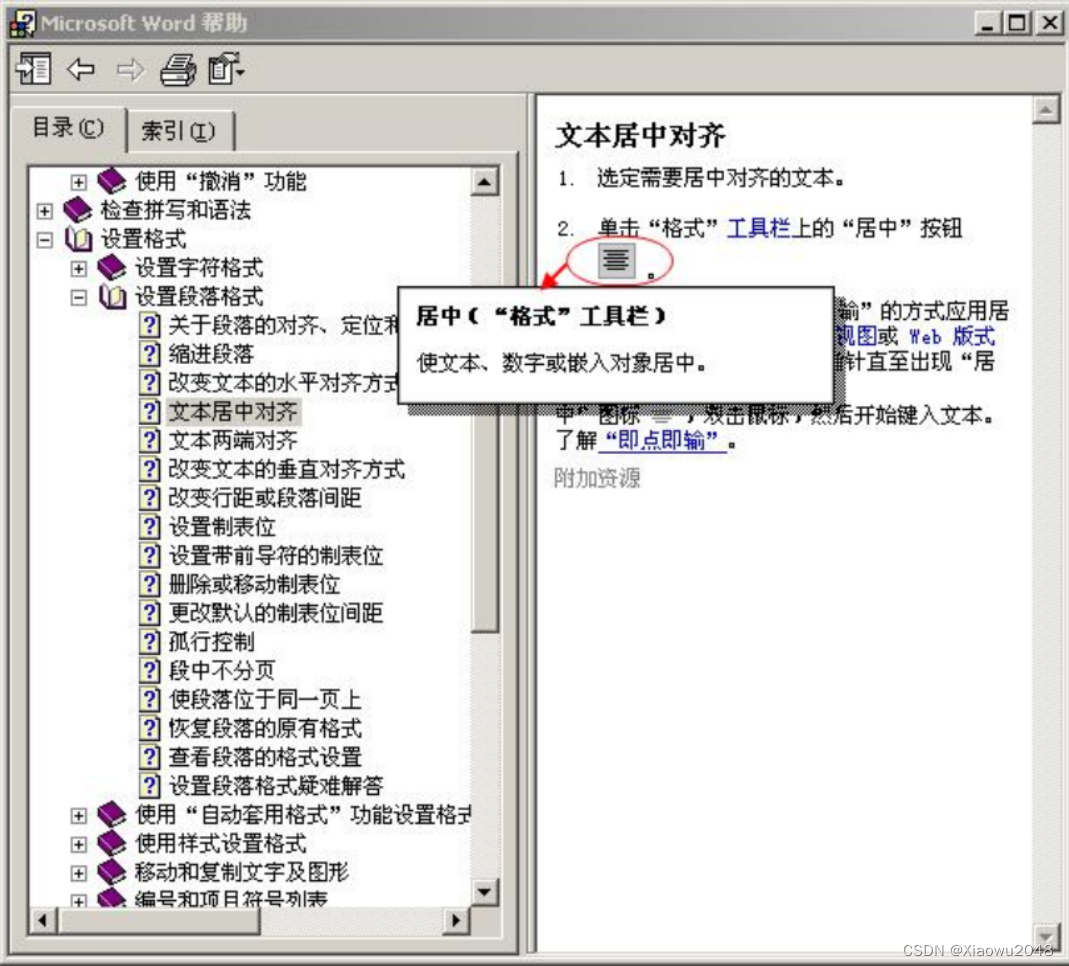Click the tree horizontal scrollbar thumb

pyautogui.click(x=160, y=920)
